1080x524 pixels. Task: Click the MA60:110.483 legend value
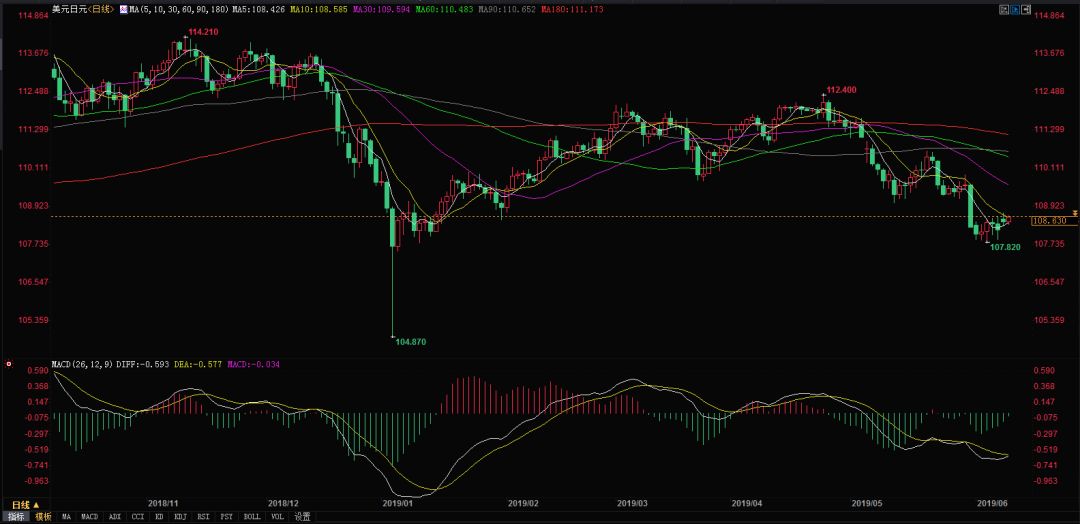(444, 10)
